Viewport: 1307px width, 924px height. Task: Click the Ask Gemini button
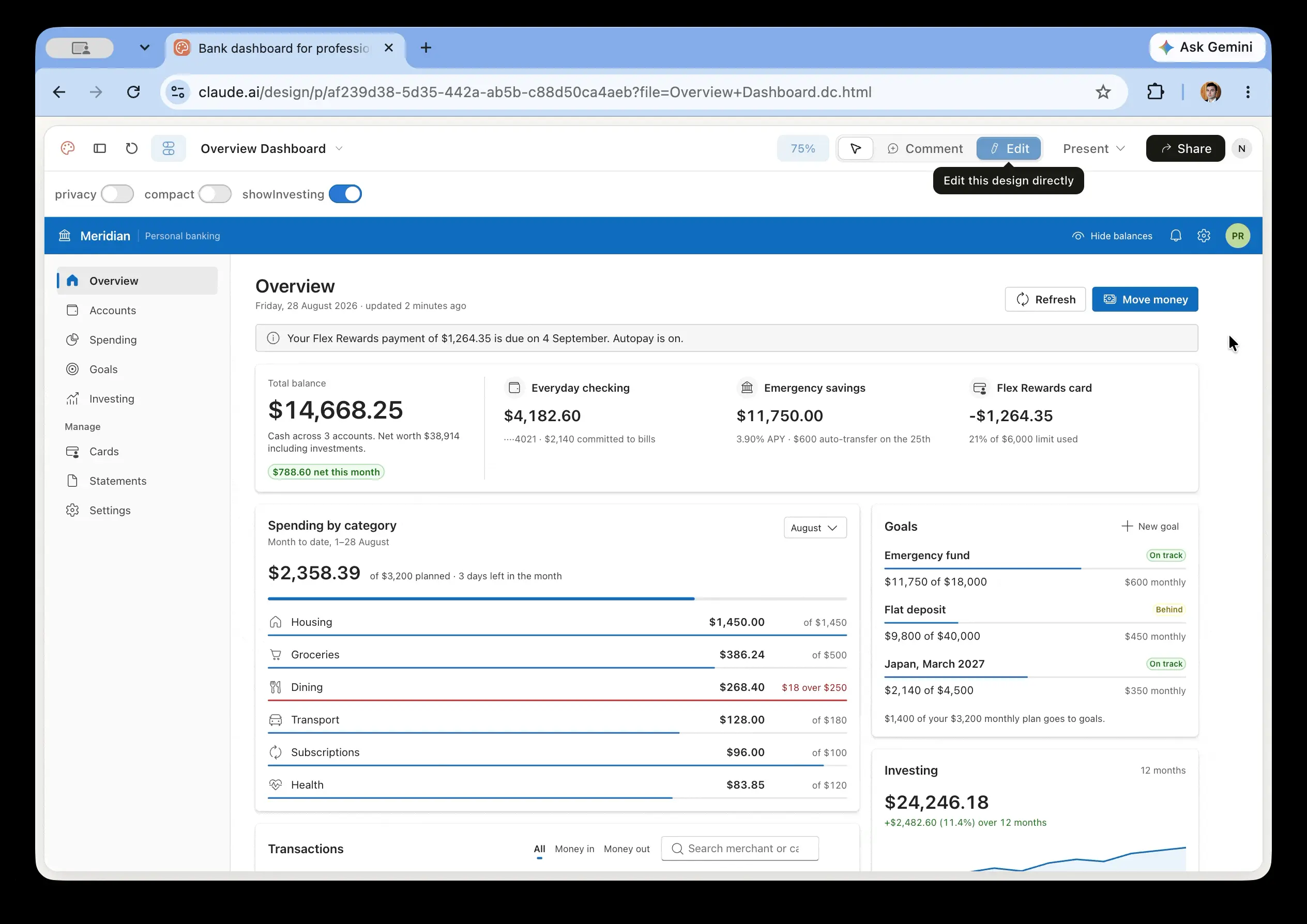click(1207, 47)
